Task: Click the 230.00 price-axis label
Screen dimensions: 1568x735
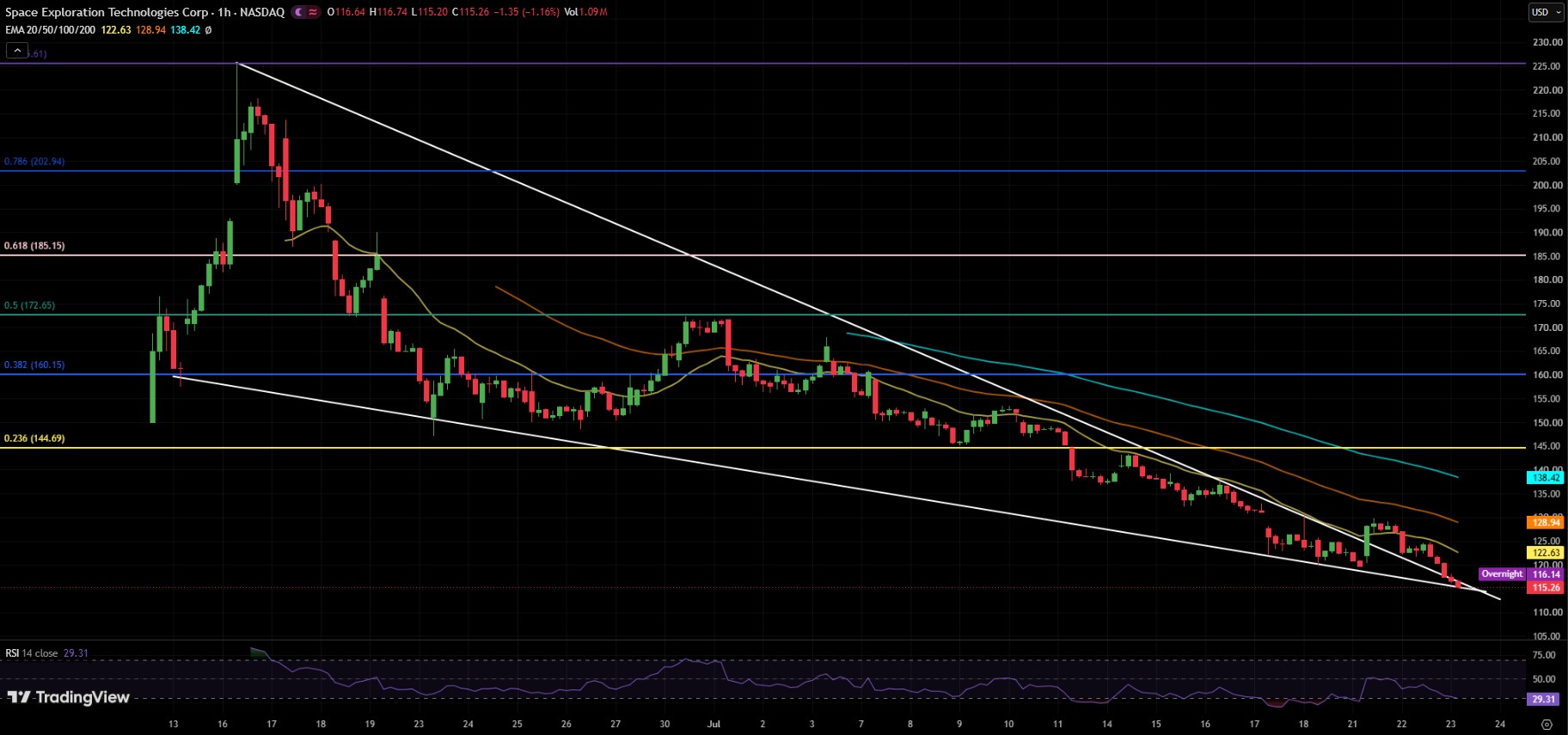Action: tap(1547, 42)
